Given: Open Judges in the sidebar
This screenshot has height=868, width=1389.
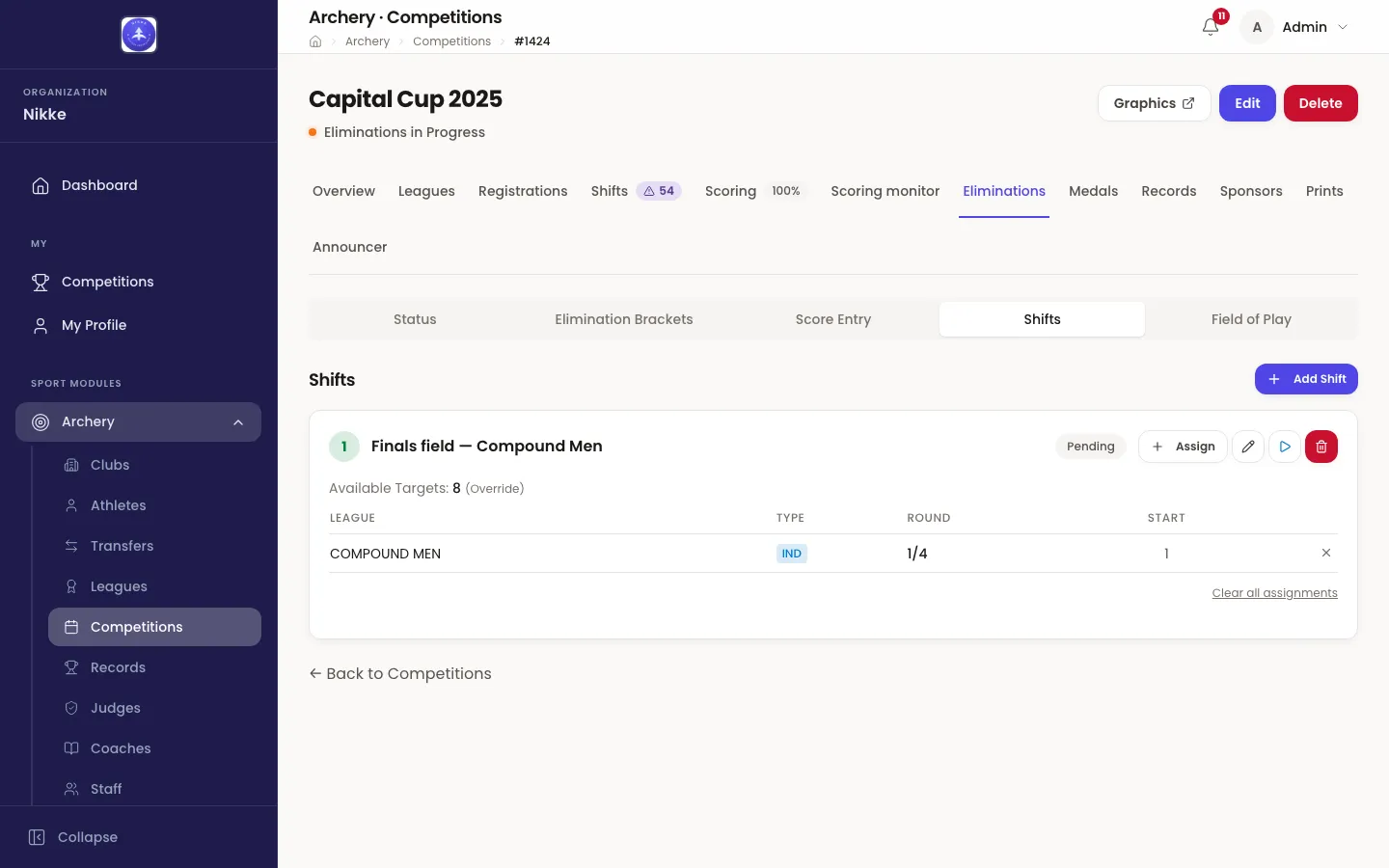Looking at the screenshot, I should click(x=154, y=708).
